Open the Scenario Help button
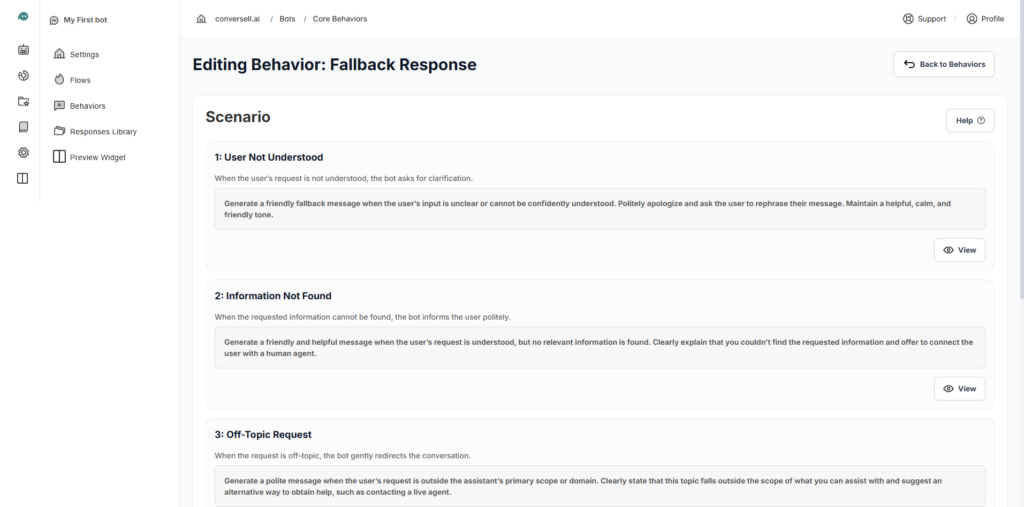 coord(969,121)
